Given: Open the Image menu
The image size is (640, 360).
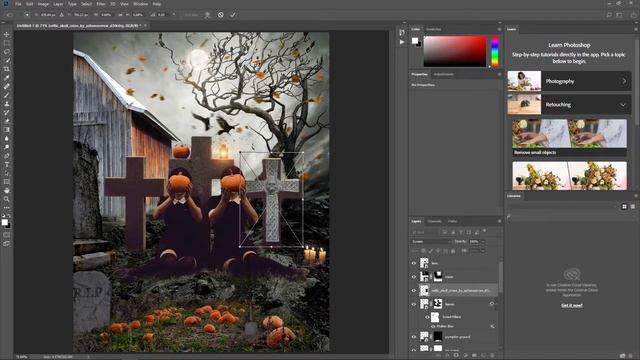Looking at the screenshot, I should 43,4.
